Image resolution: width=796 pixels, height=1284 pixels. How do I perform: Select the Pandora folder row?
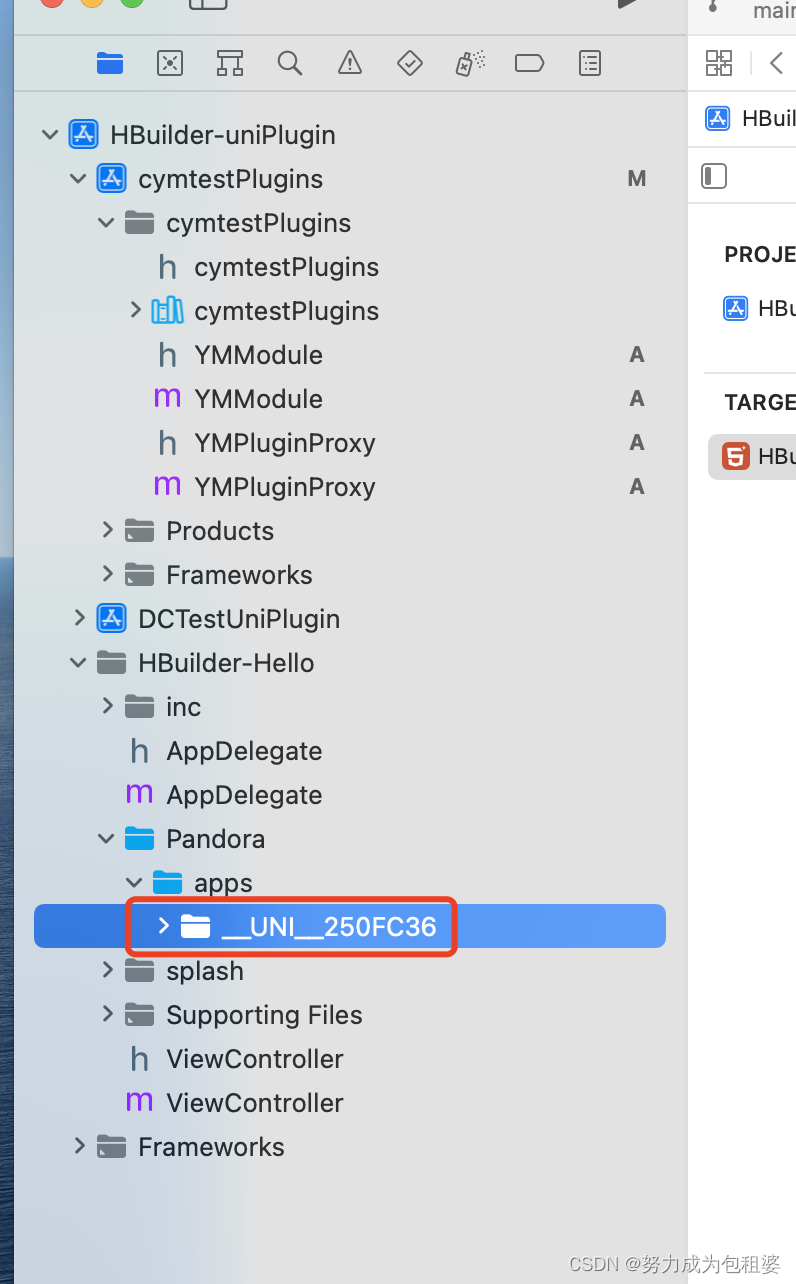[x=350, y=839]
